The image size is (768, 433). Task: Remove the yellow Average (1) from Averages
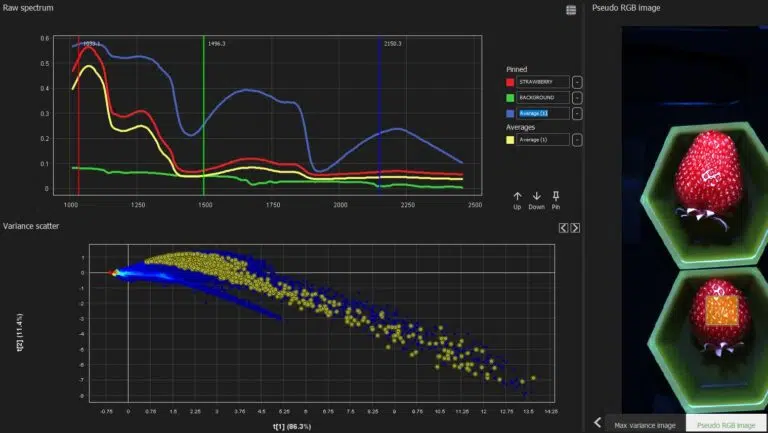click(577, 140)
